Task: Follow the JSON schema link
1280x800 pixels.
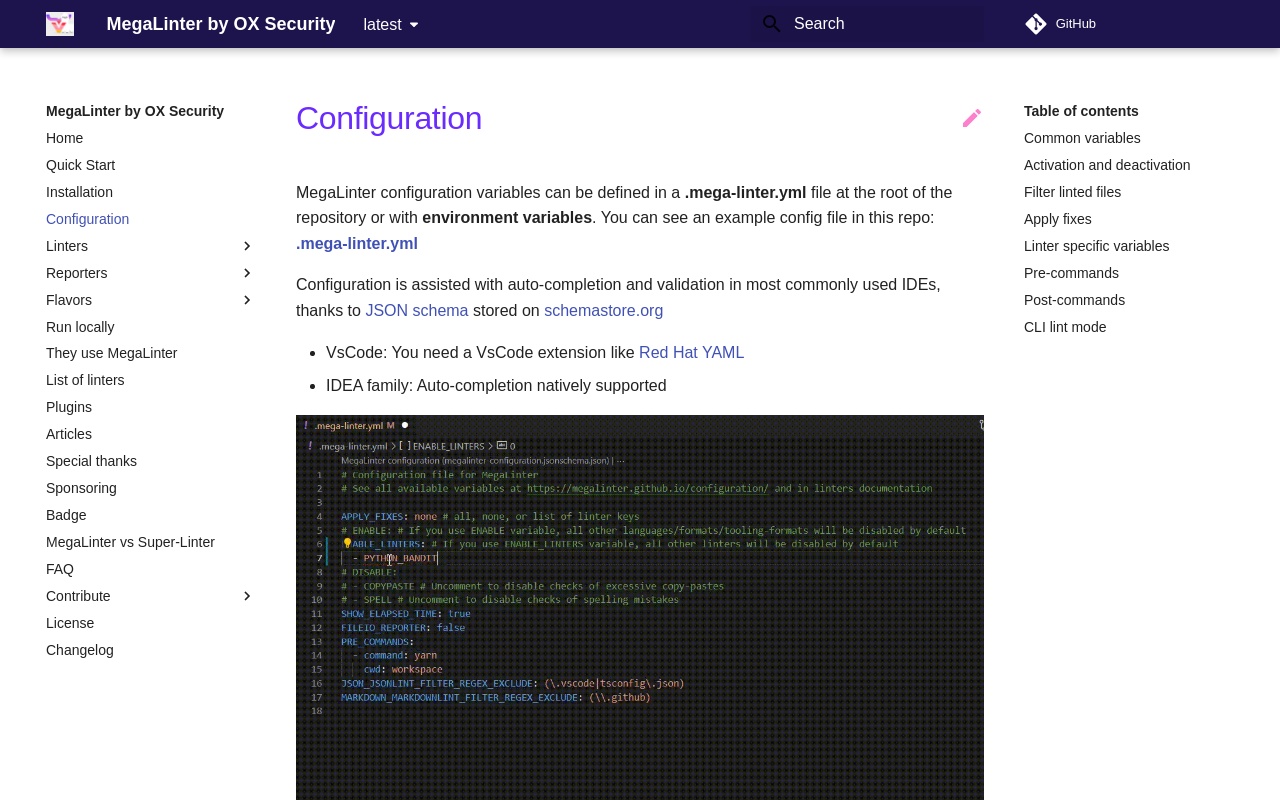Action: (x=416, y=310)
